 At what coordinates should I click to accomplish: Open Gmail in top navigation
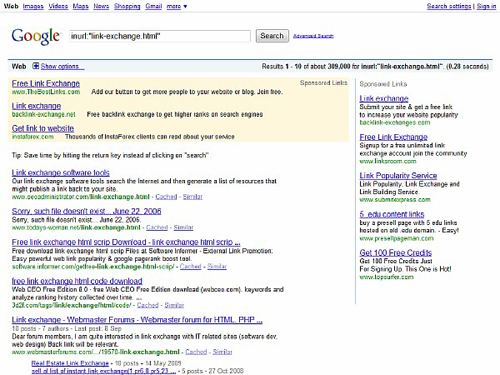tap(154, 6)
